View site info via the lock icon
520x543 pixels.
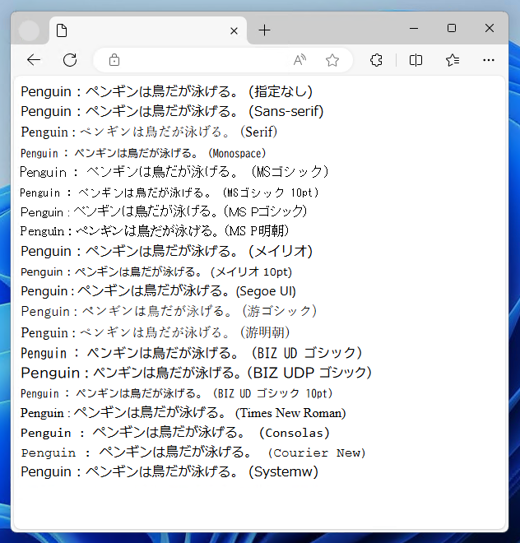pyautogui.click(x=114, y=60)
